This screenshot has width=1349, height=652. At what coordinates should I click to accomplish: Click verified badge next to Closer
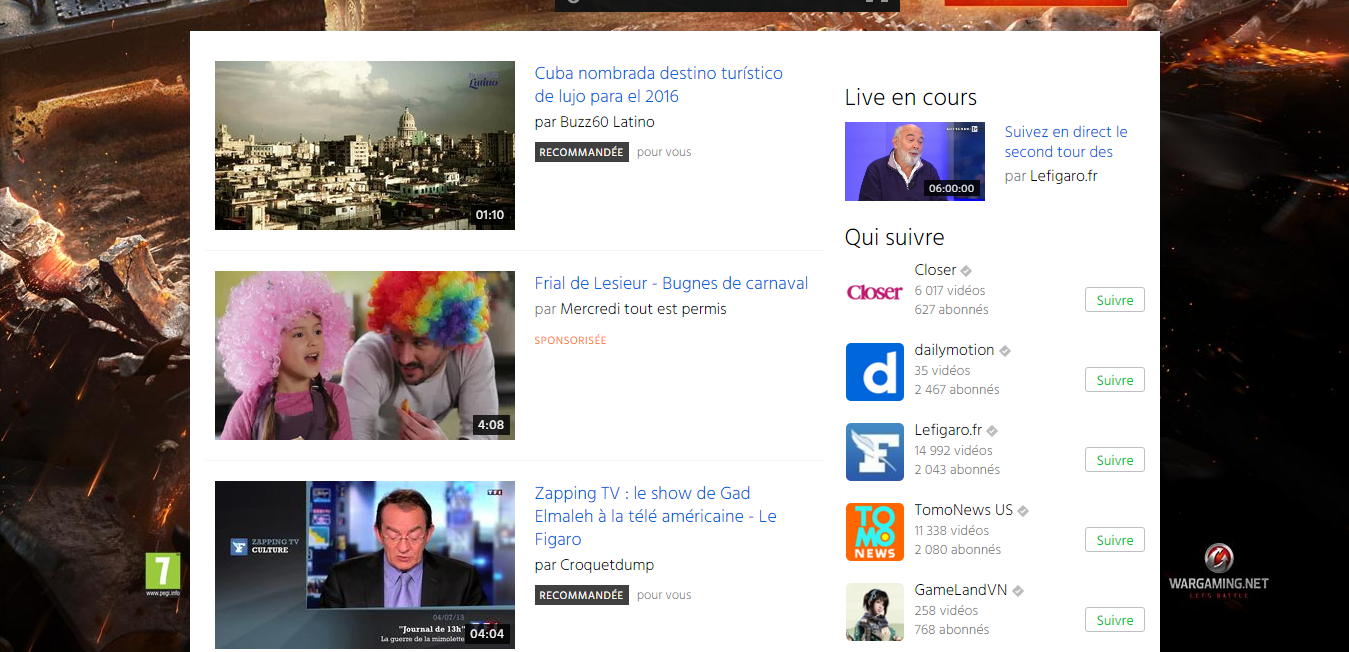967,271
